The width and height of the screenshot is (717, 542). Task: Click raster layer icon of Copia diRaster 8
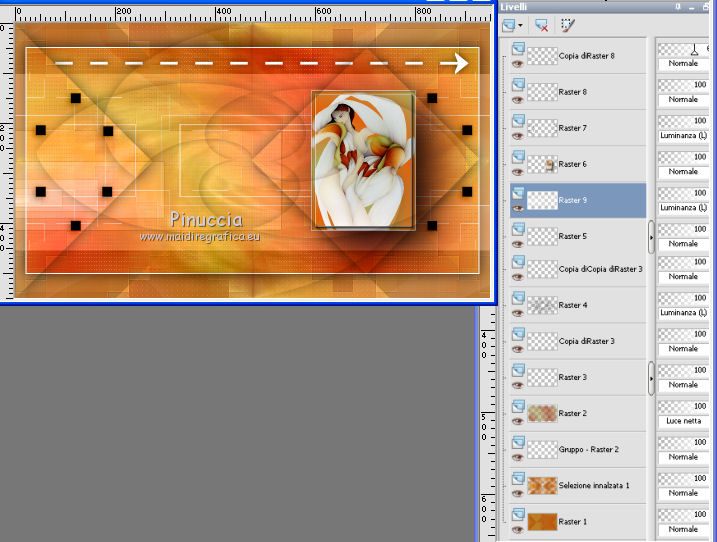518,48
